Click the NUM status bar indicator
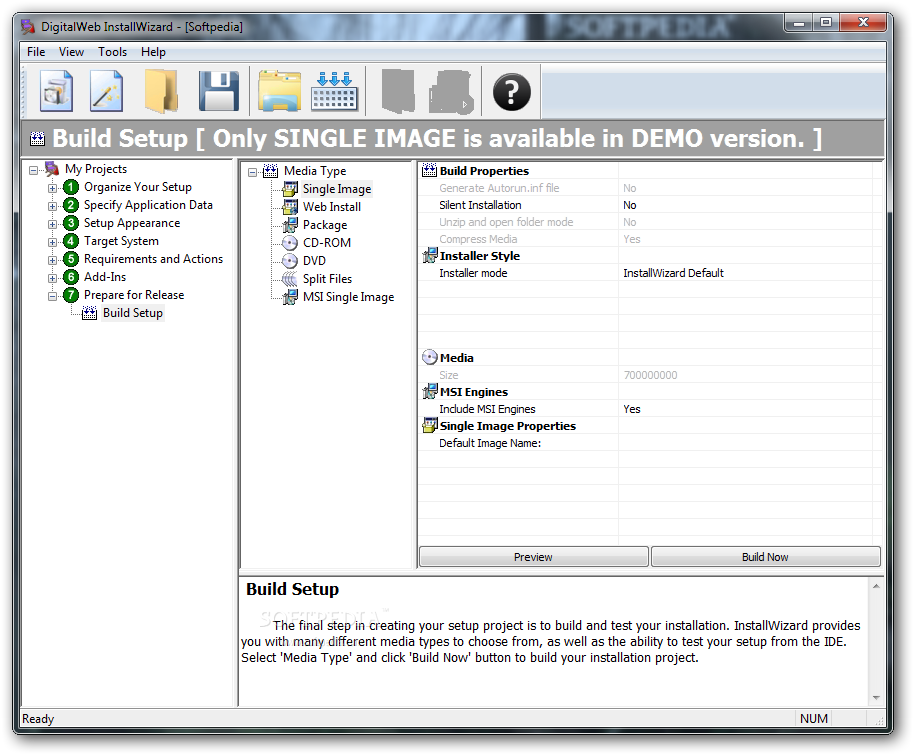Screen dimensions: 914x755 814,719
